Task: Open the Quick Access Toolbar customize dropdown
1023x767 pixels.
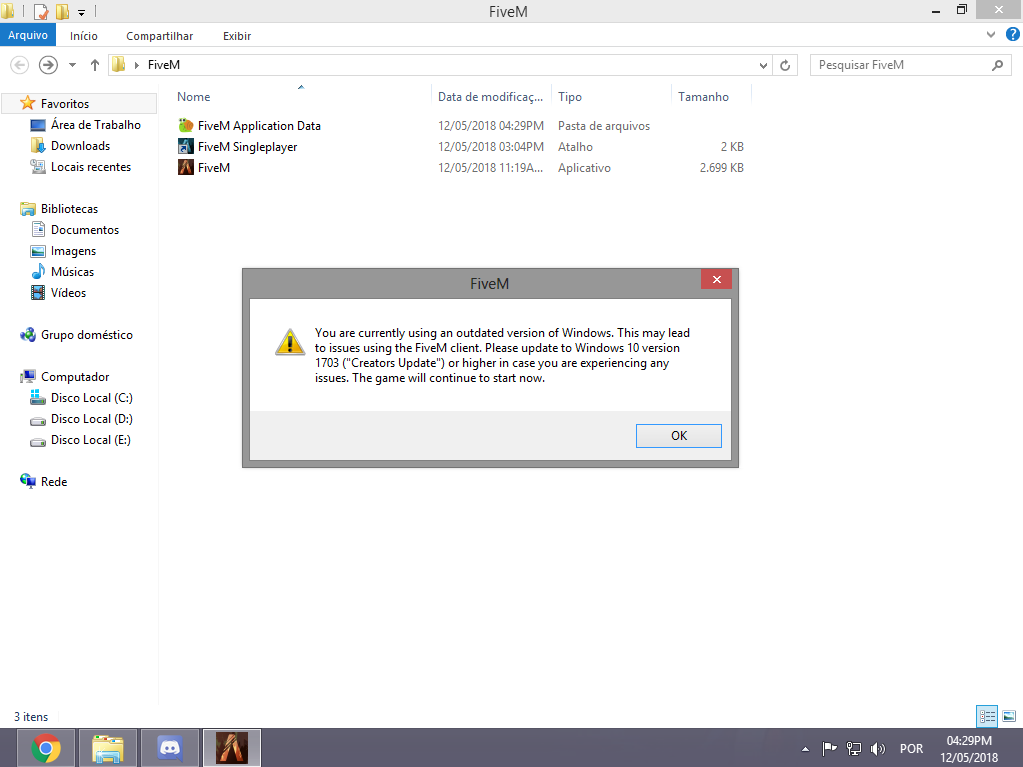Action: click(82, 12)
